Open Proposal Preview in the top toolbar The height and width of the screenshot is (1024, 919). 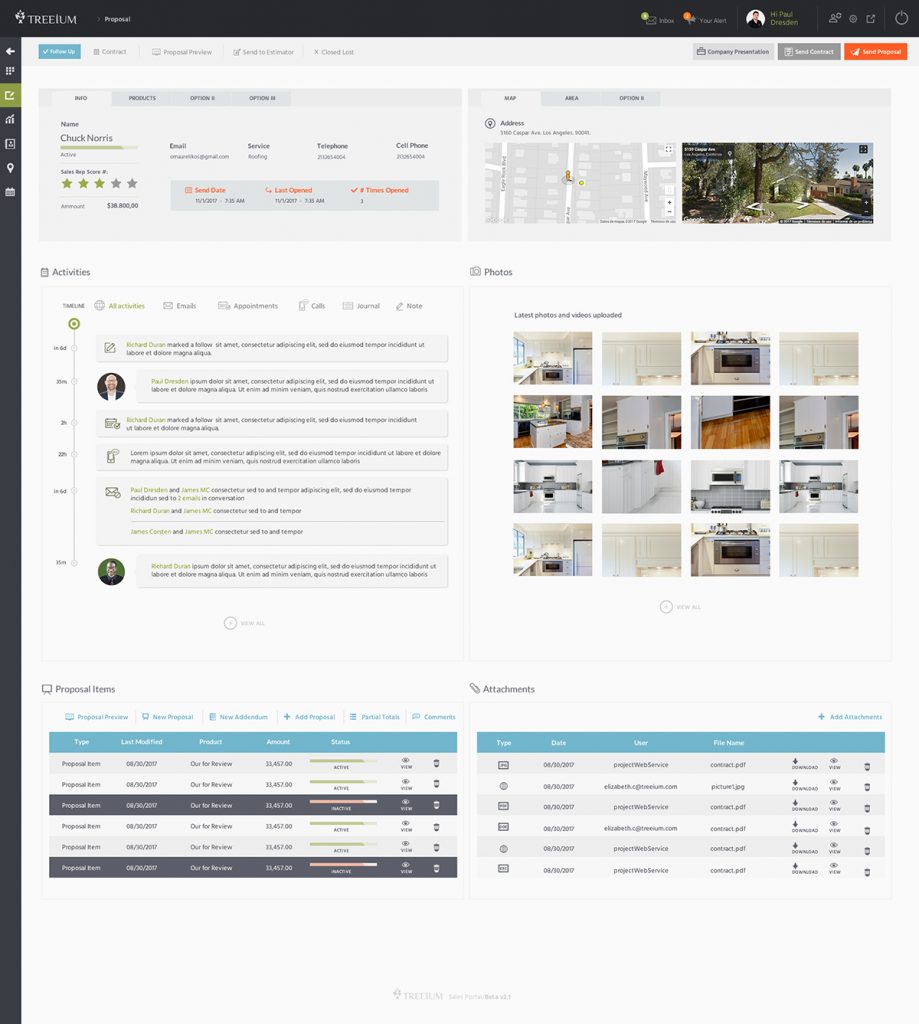click(182, 52)
